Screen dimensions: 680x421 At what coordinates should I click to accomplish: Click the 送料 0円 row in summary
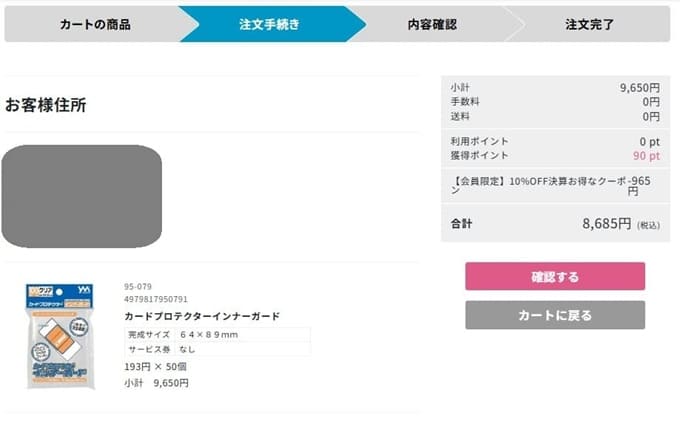click(x=555, y=116)
